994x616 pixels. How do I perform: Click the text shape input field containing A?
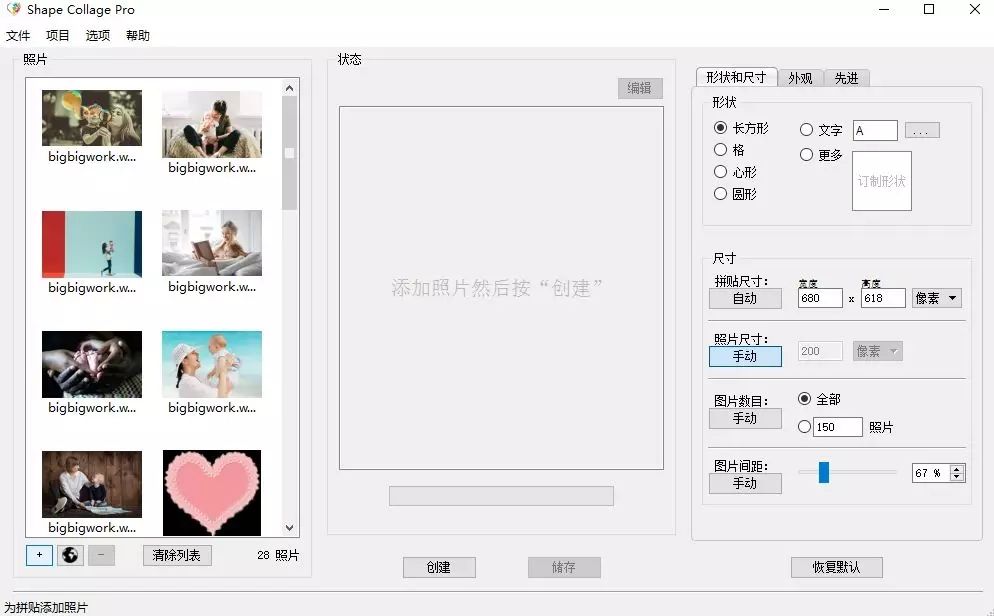(875, 131)
